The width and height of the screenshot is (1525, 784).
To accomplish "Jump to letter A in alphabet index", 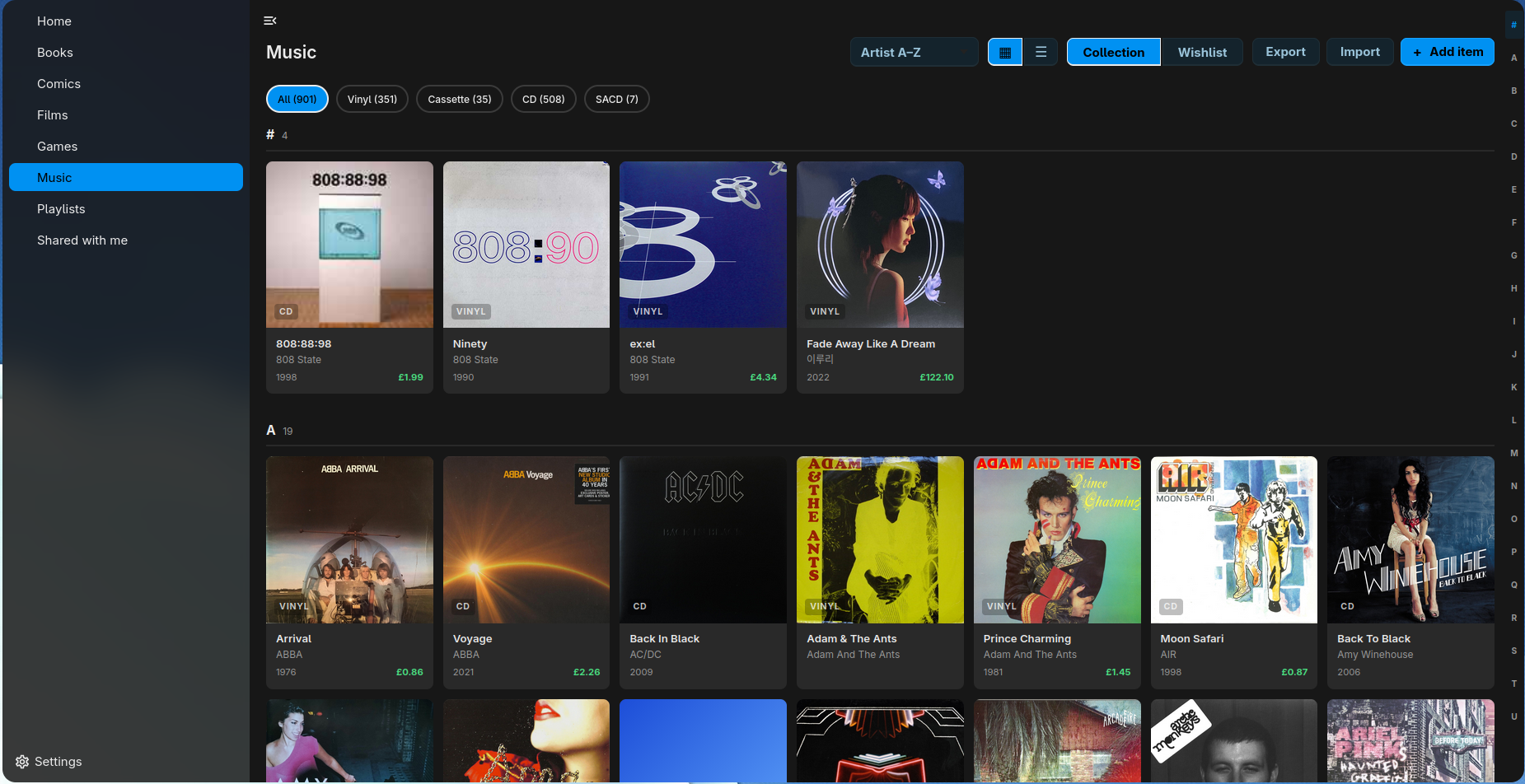I will [x=1513, y=58].
